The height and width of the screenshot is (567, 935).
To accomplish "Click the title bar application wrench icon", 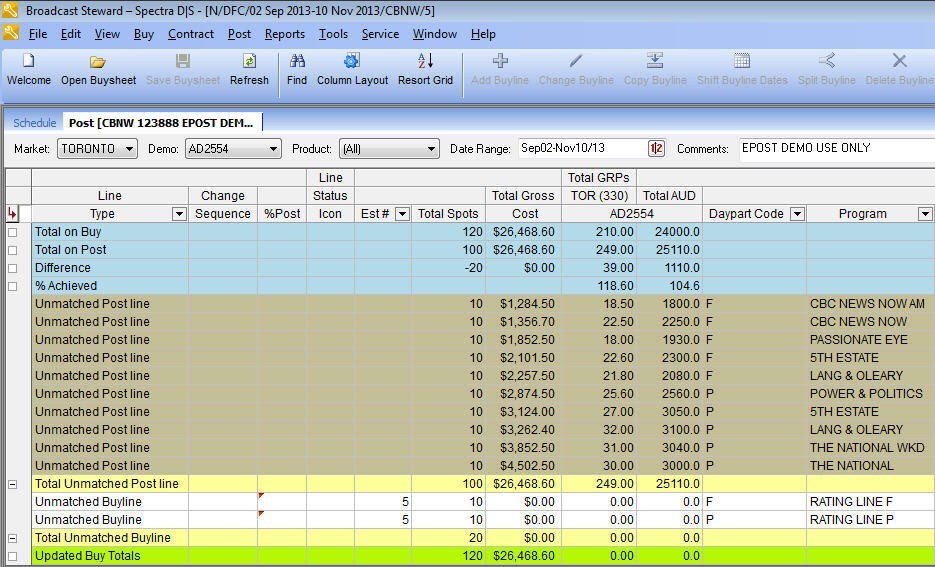I will [10, 10].
